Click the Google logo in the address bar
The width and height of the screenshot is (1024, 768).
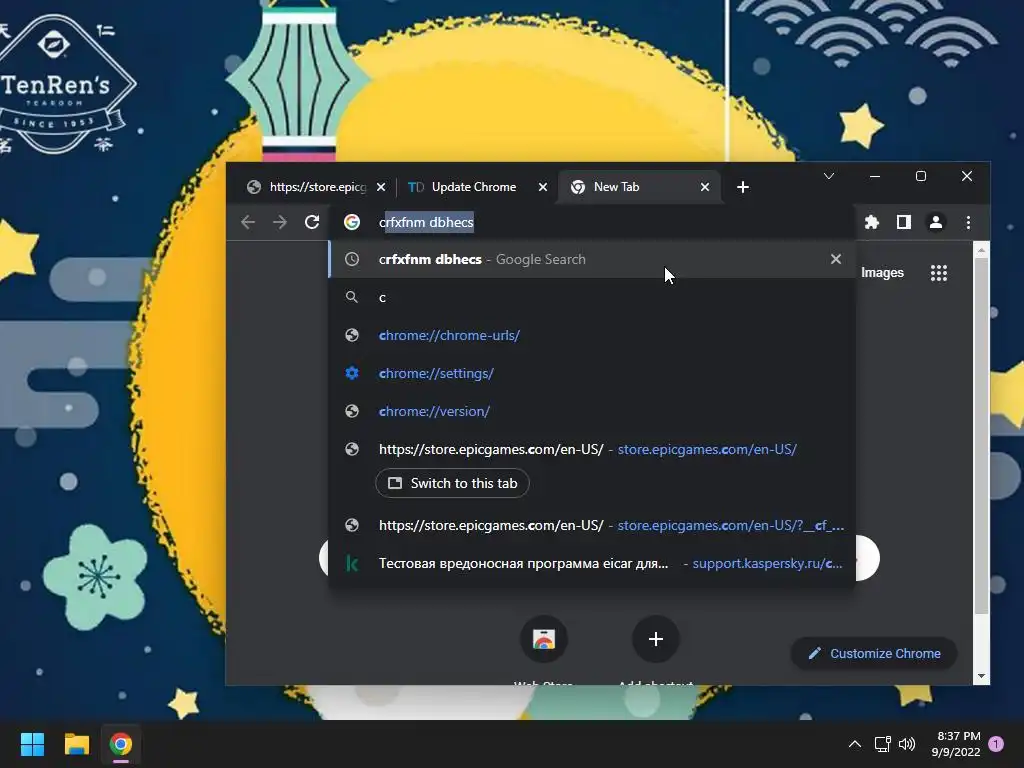pyautogui.click(x=352, y=222)
